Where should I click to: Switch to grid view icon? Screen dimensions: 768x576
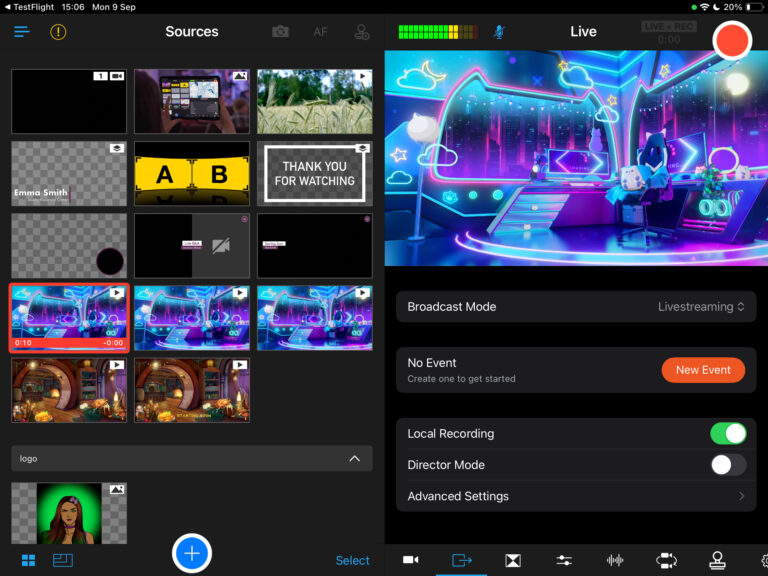(28, 560)
